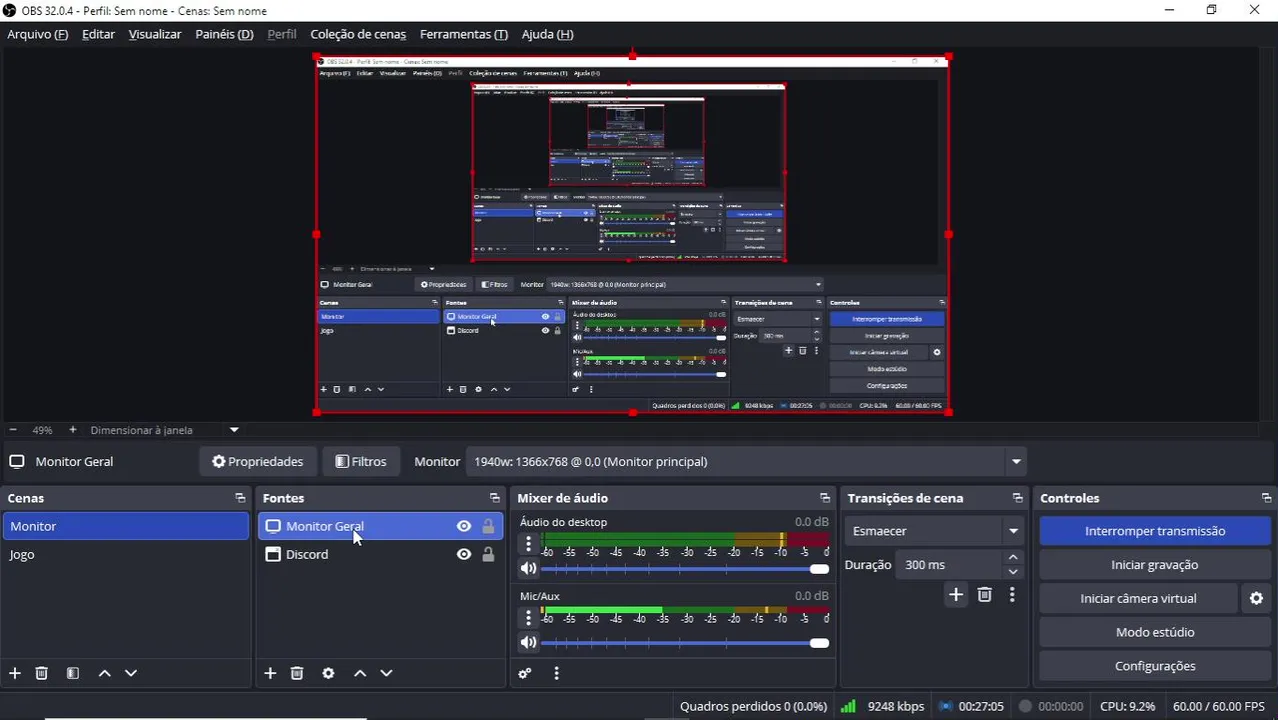The height and width of the screenshot is (720, 1278).
Task: Zoom out preview with minus icon
Action: 13,430
